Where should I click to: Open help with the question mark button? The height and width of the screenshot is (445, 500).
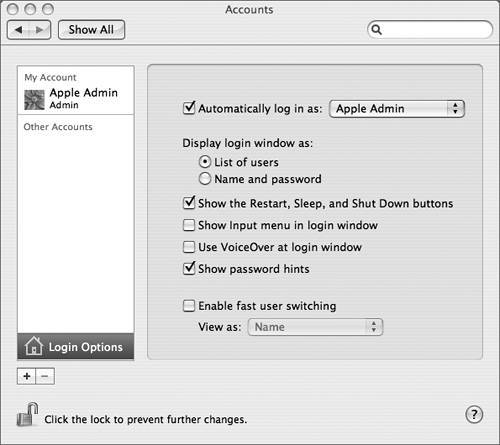click(474, 415)
